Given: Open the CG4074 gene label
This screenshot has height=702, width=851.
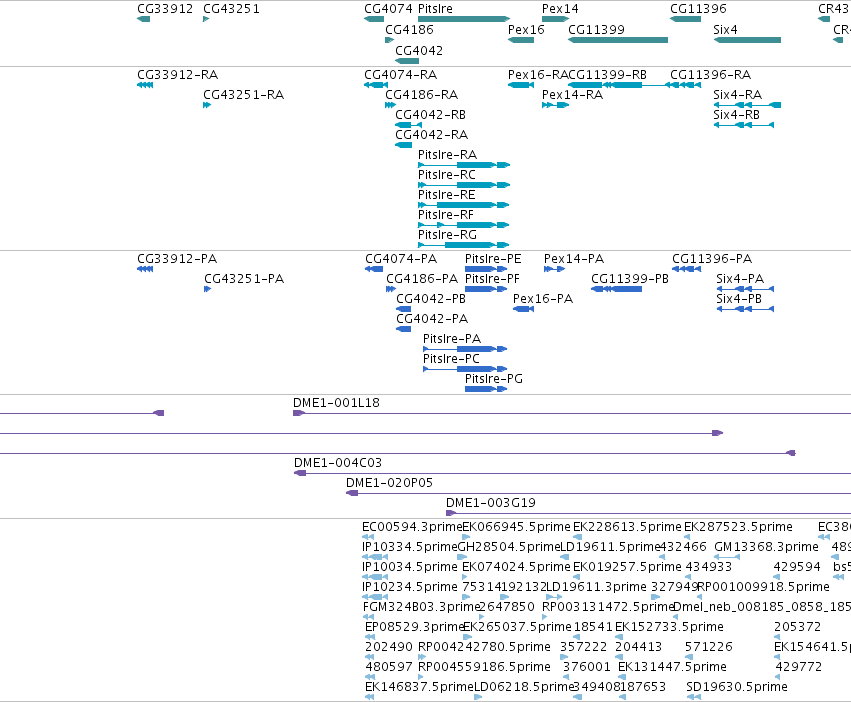Looking at the screenshot, I should click(x=389, y=9).
